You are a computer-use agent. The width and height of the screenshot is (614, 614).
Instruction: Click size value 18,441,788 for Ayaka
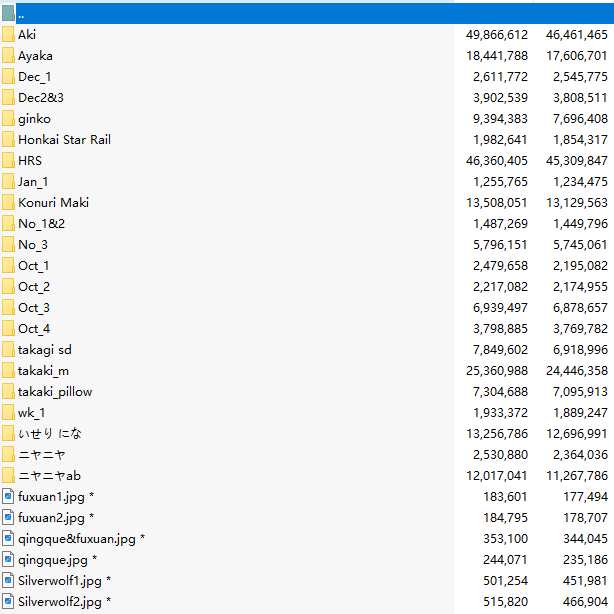tap(497, 56)
